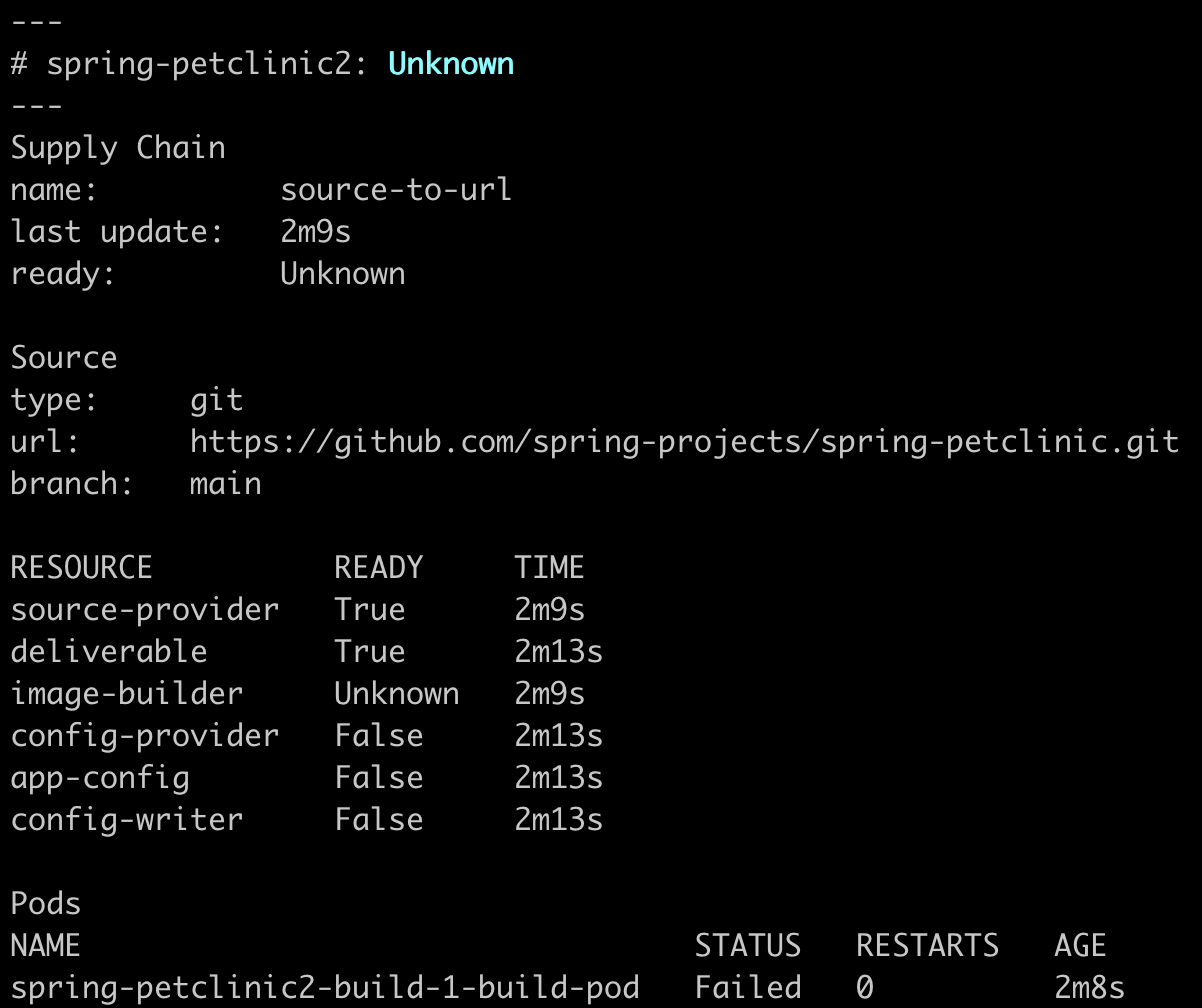The height and width of the screenshot is (1008, 1202).
Task: Click 'False' status in config-writer row
Action: (x=379, y=820)
